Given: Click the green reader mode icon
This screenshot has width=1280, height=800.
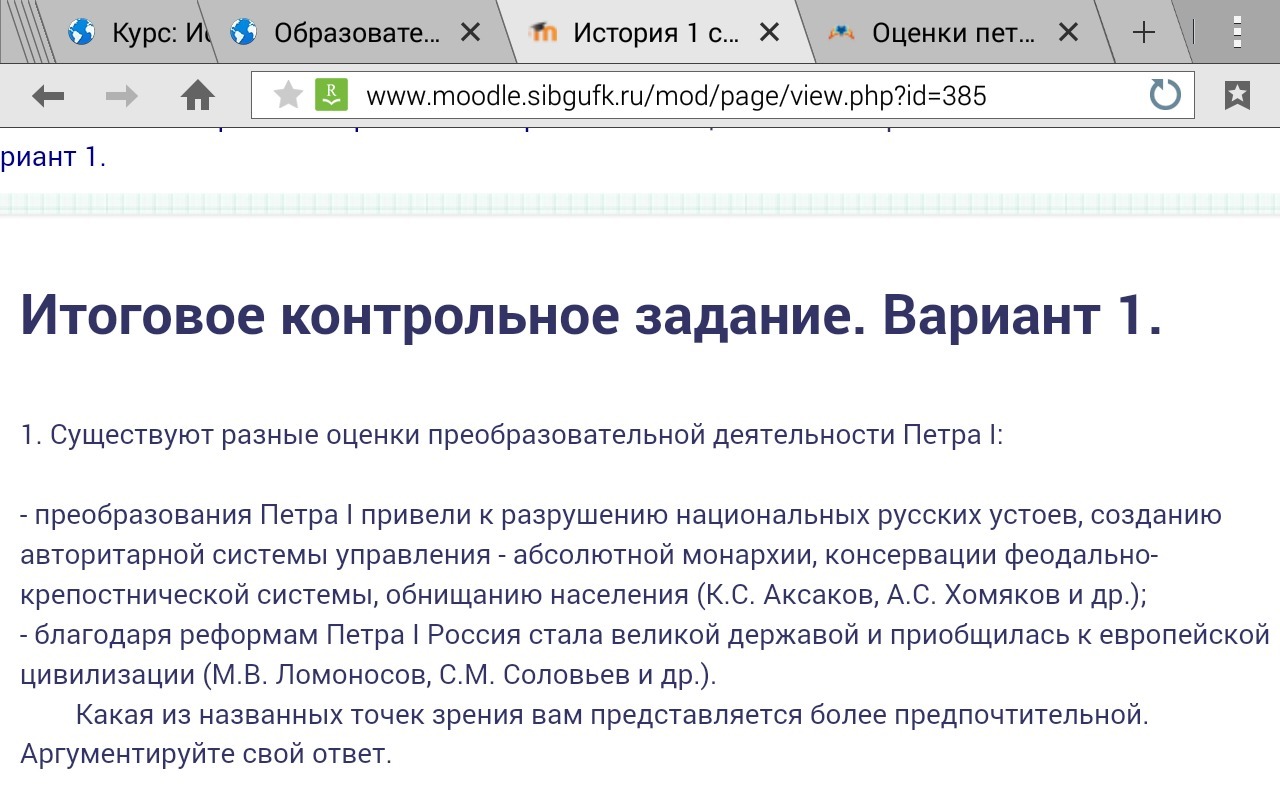Looking at the screenshot, I should (331, 96).
